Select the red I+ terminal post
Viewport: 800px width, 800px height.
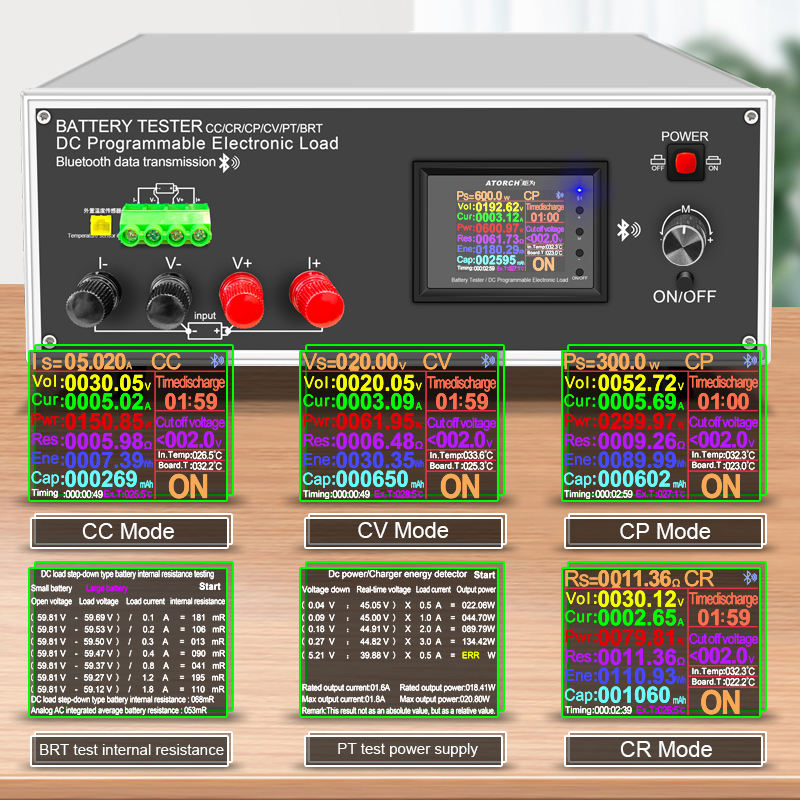(316, 299)
